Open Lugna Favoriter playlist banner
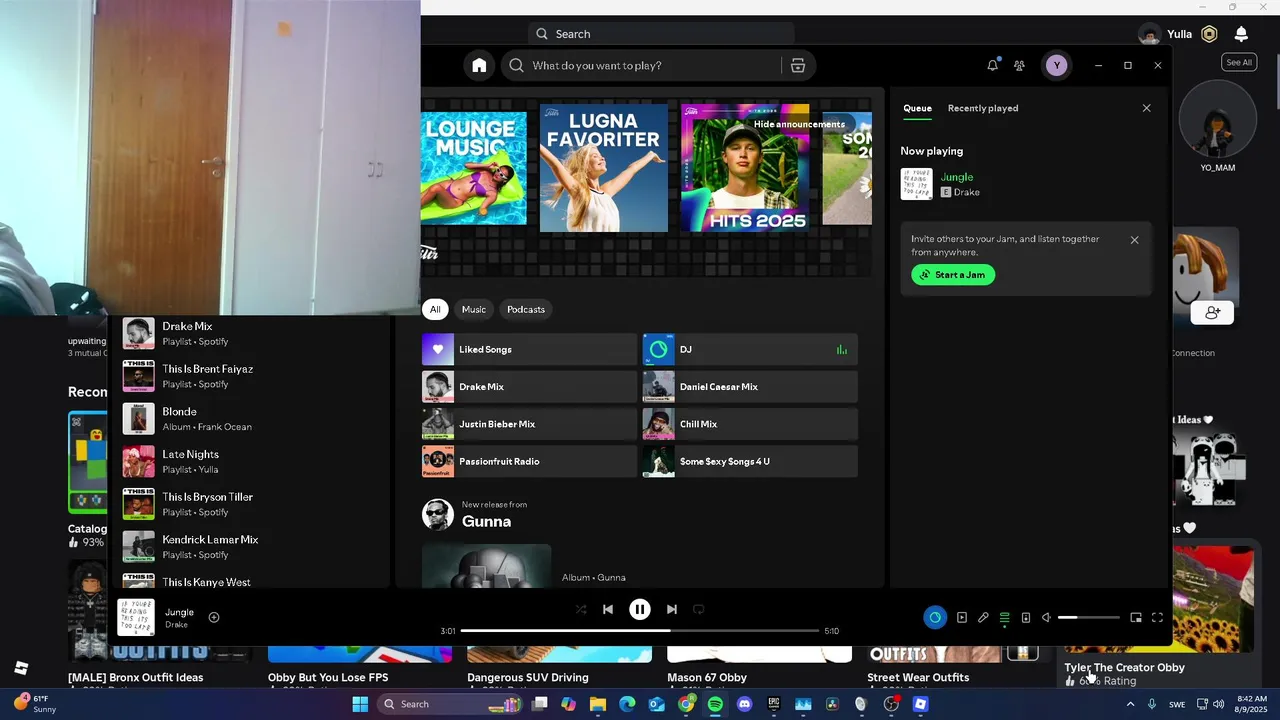 click(x=604, y=168)
